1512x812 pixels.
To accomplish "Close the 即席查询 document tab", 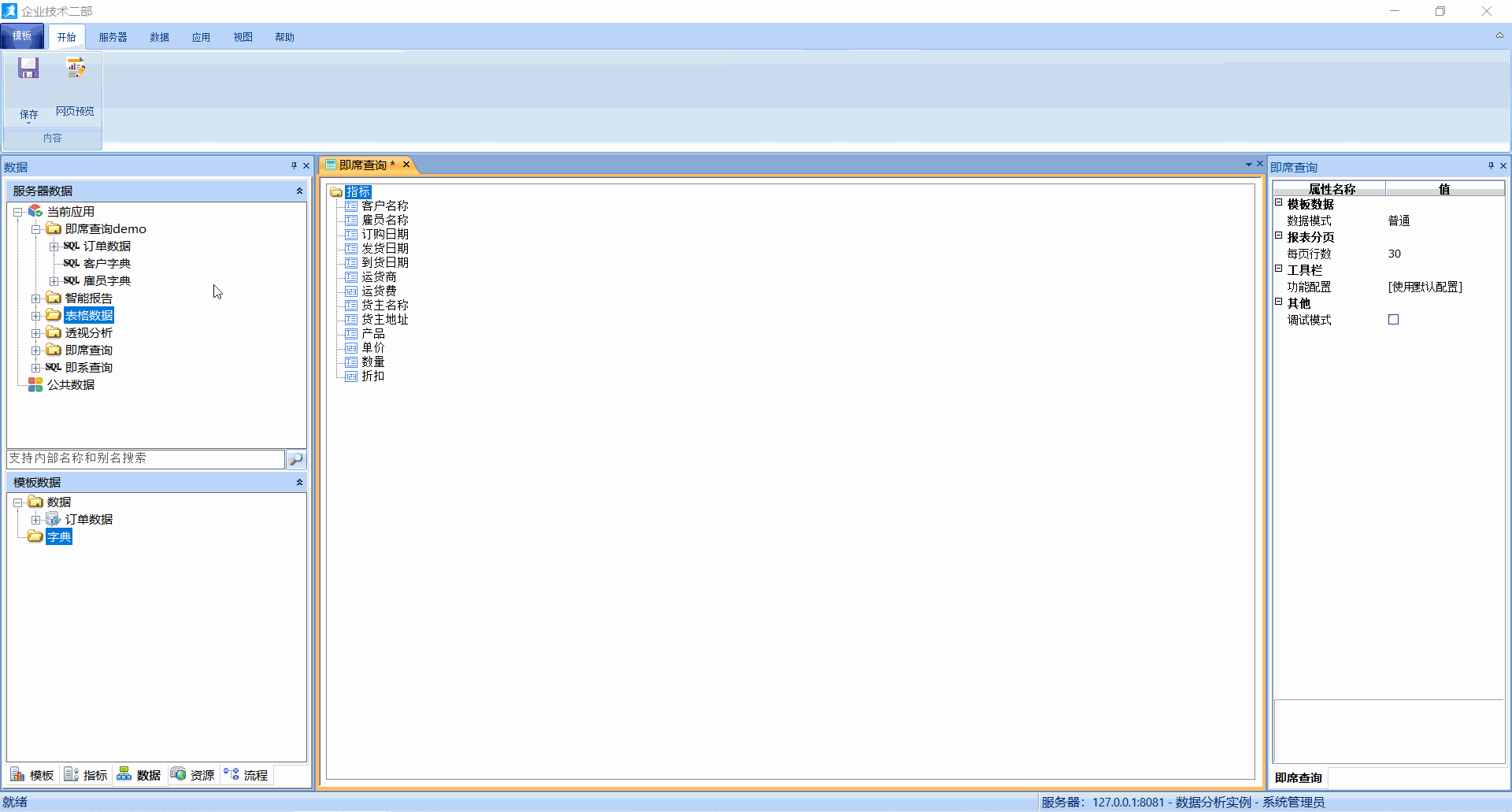I will (406, 165).
